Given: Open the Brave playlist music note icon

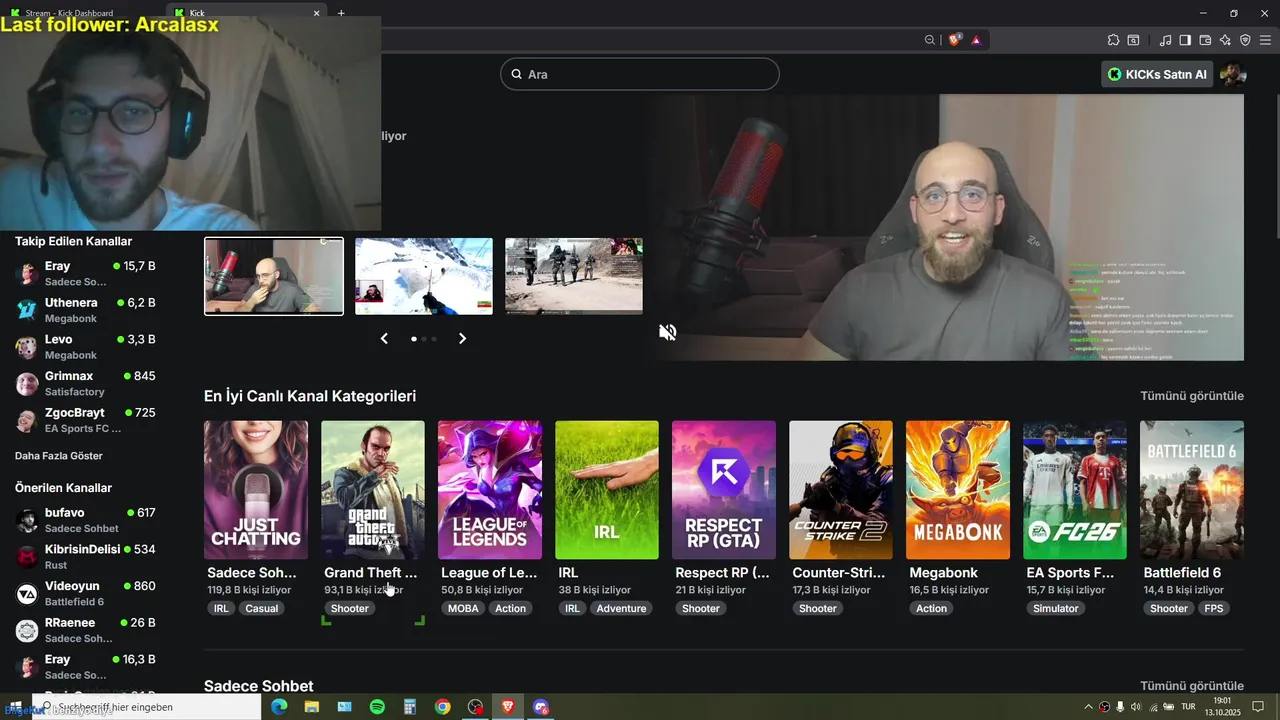Looking at the screenshot, I should tap(1166, 40).
